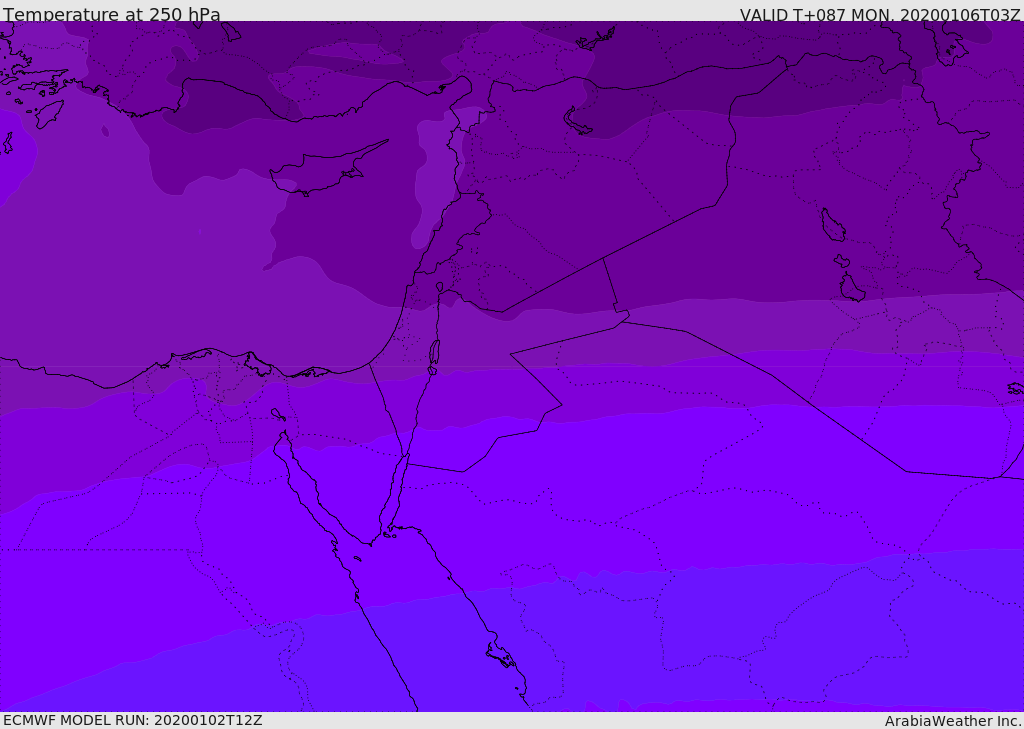The width and height of the screenshot is (1024, 729).
Task: Click the 'Temperature at 250 hPa' title
Action: tap(112, 14)
